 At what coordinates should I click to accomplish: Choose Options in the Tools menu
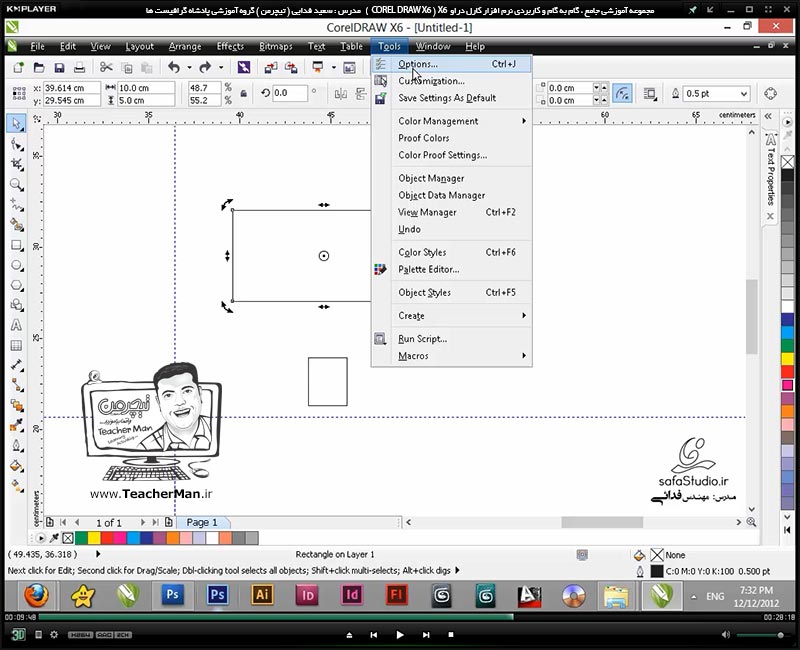pos(452,64)
